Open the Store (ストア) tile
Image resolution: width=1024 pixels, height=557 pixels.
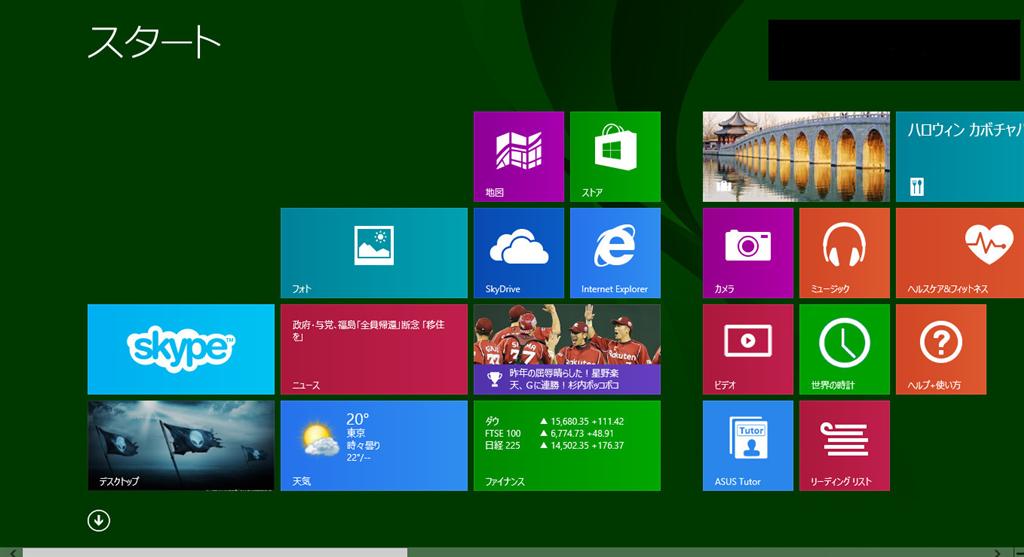(615, 157)
